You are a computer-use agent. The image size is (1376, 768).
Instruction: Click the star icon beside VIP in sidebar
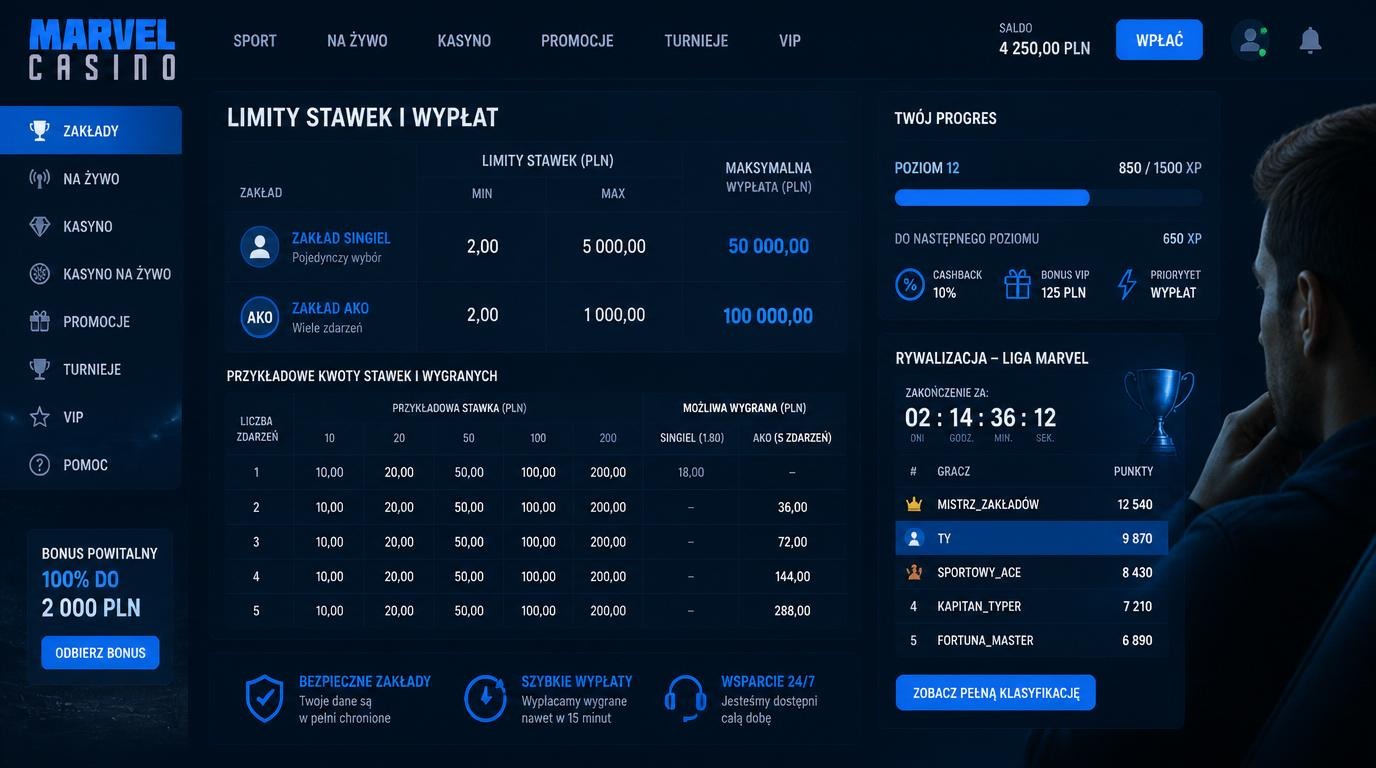click(40, 417)
